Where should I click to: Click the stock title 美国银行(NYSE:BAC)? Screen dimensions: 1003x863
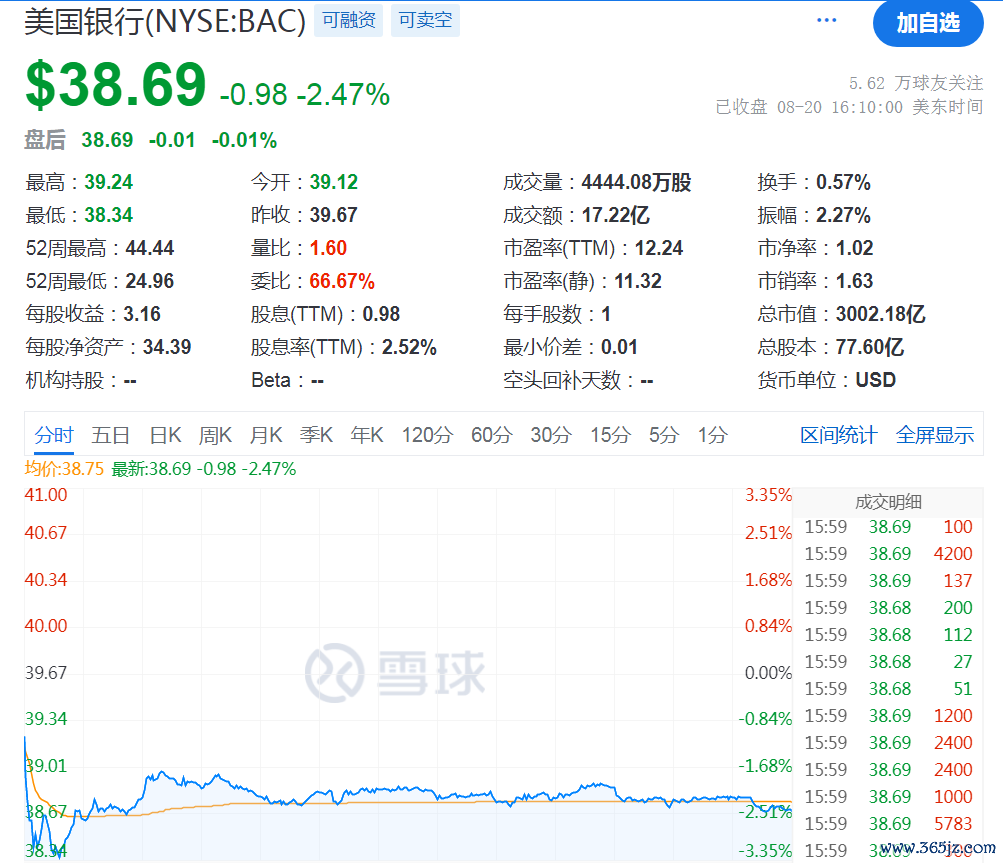tap(165, 22)
